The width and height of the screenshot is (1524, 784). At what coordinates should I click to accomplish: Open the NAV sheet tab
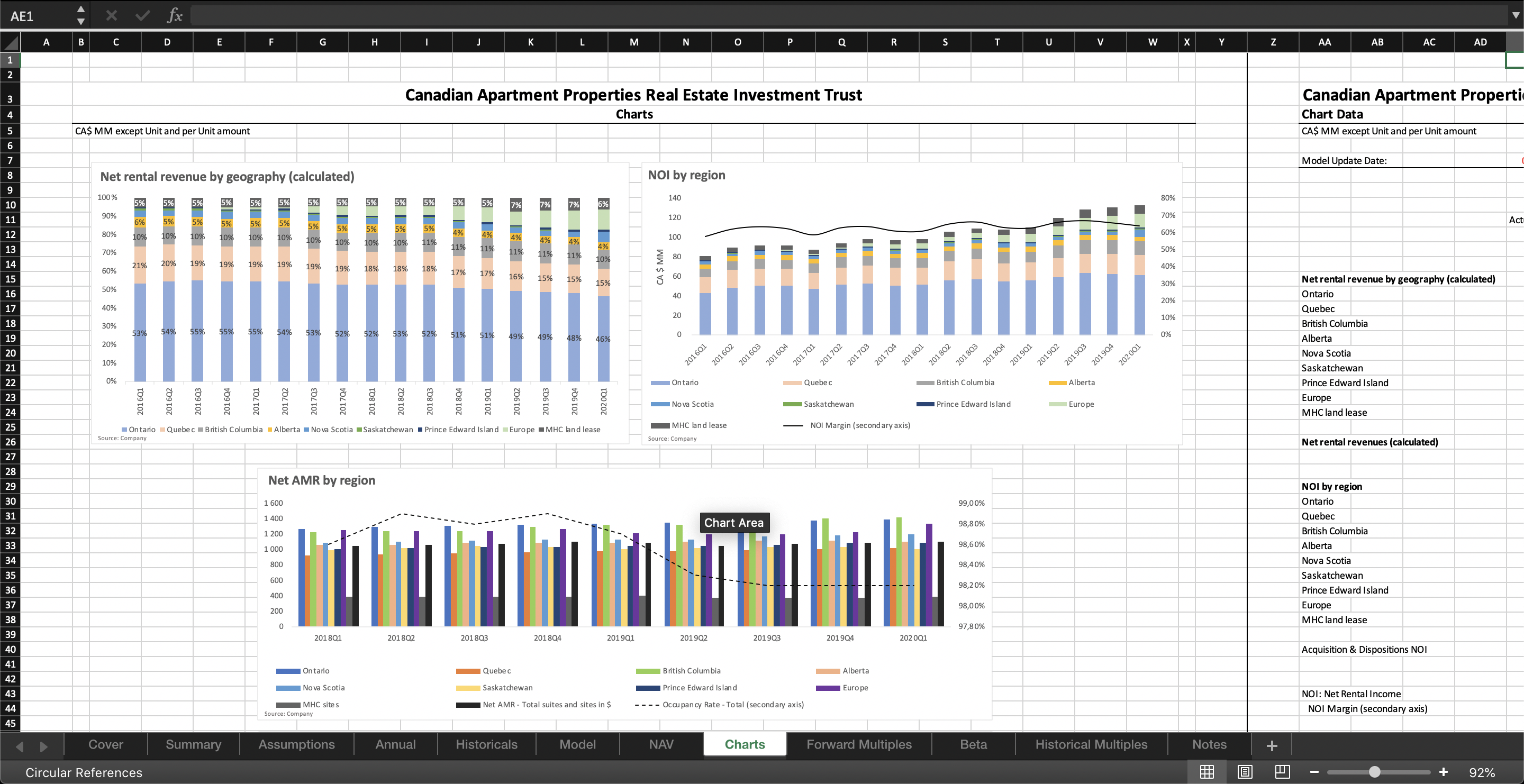pyautogui.click(x=661, y=744)
